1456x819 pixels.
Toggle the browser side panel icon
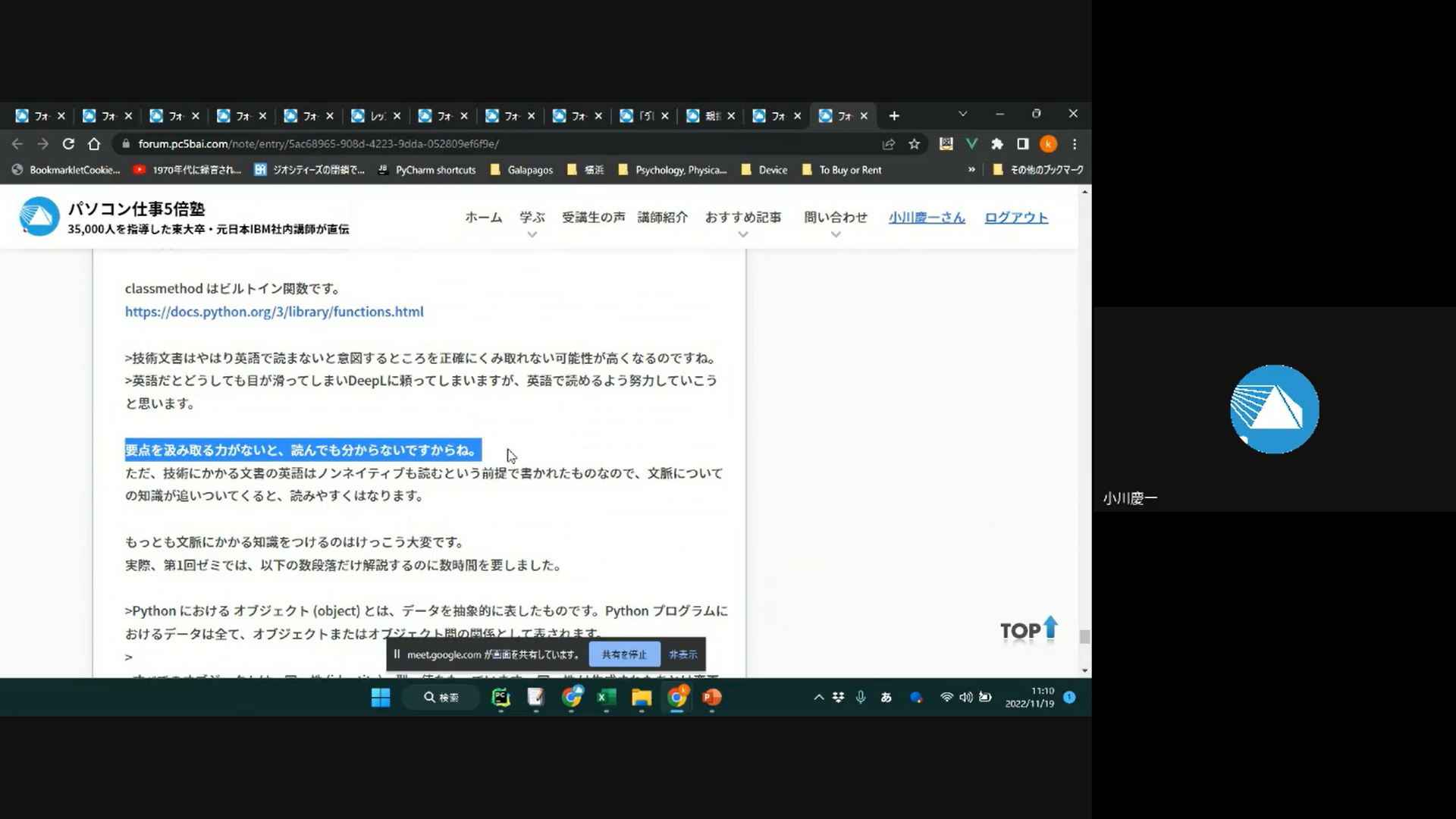[1023, 144]
